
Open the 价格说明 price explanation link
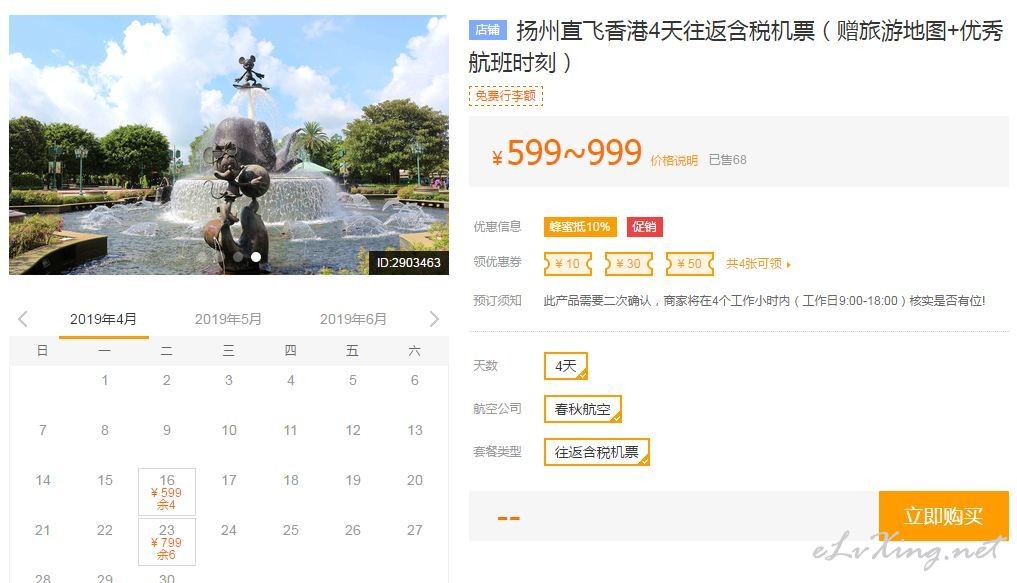pos(674,160)
